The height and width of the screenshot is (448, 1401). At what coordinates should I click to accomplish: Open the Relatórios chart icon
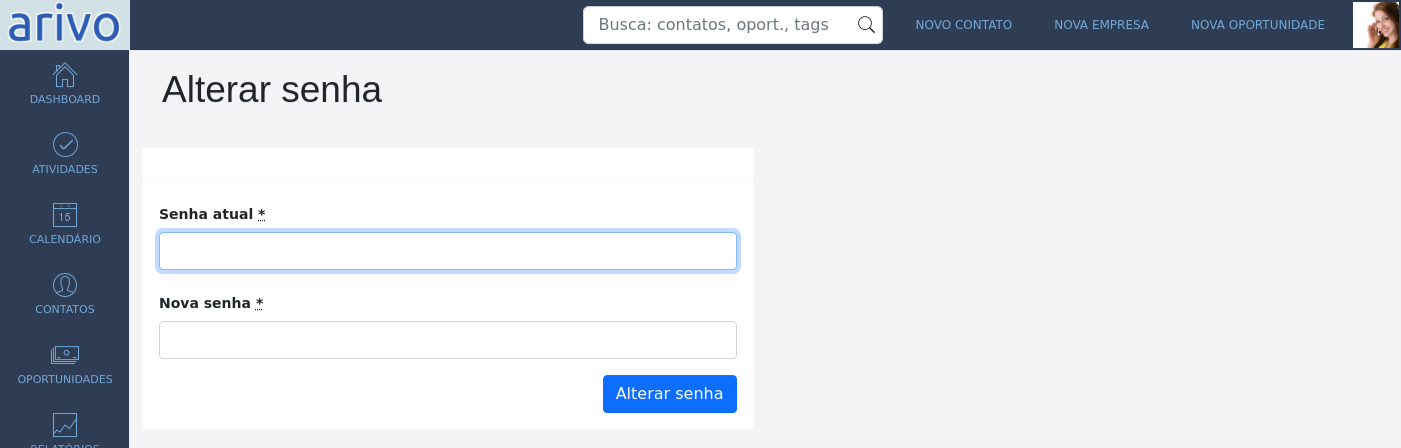(x=65, y=425)
